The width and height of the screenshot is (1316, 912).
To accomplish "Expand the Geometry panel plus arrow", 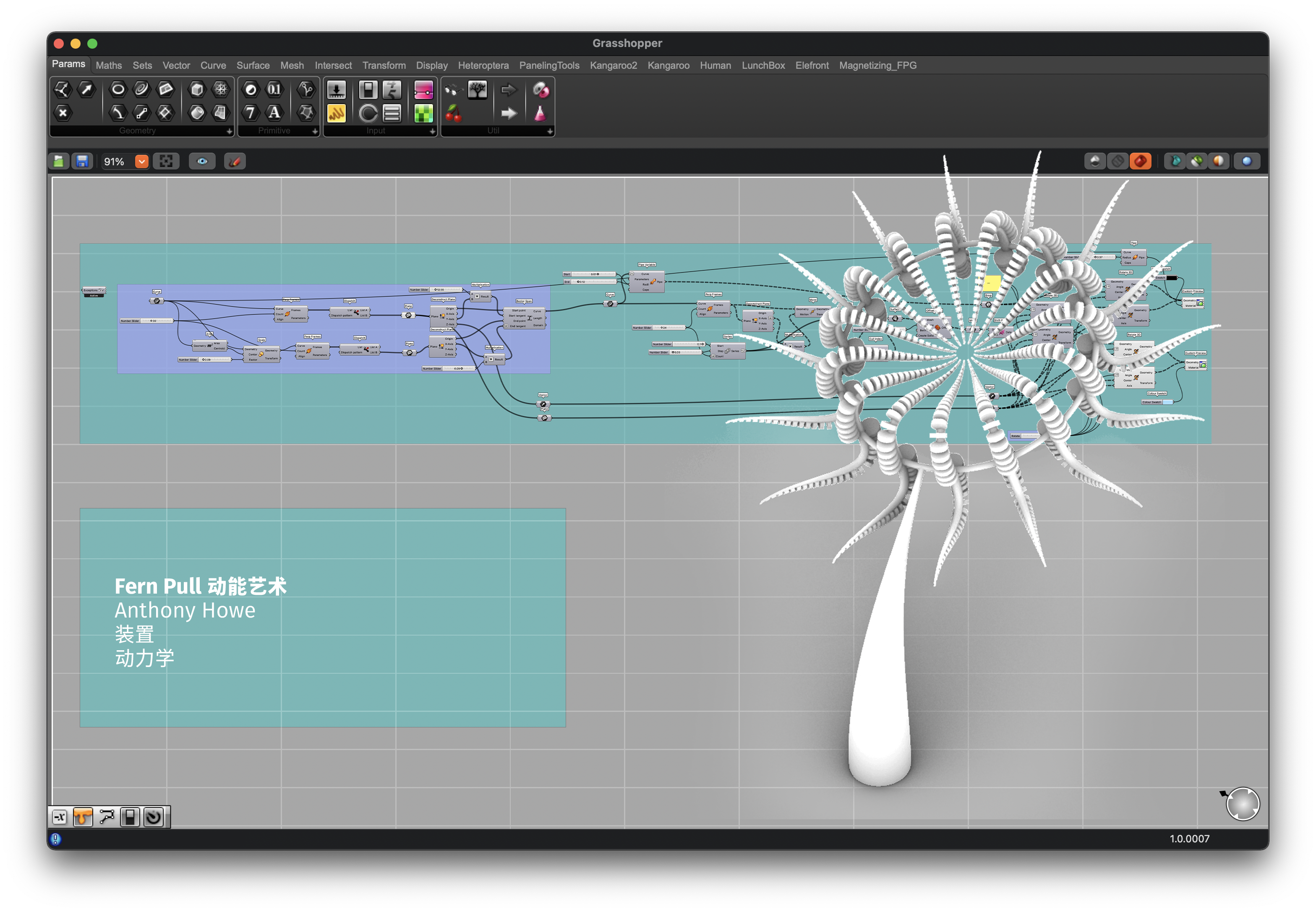I will click(x=229, y=131).
